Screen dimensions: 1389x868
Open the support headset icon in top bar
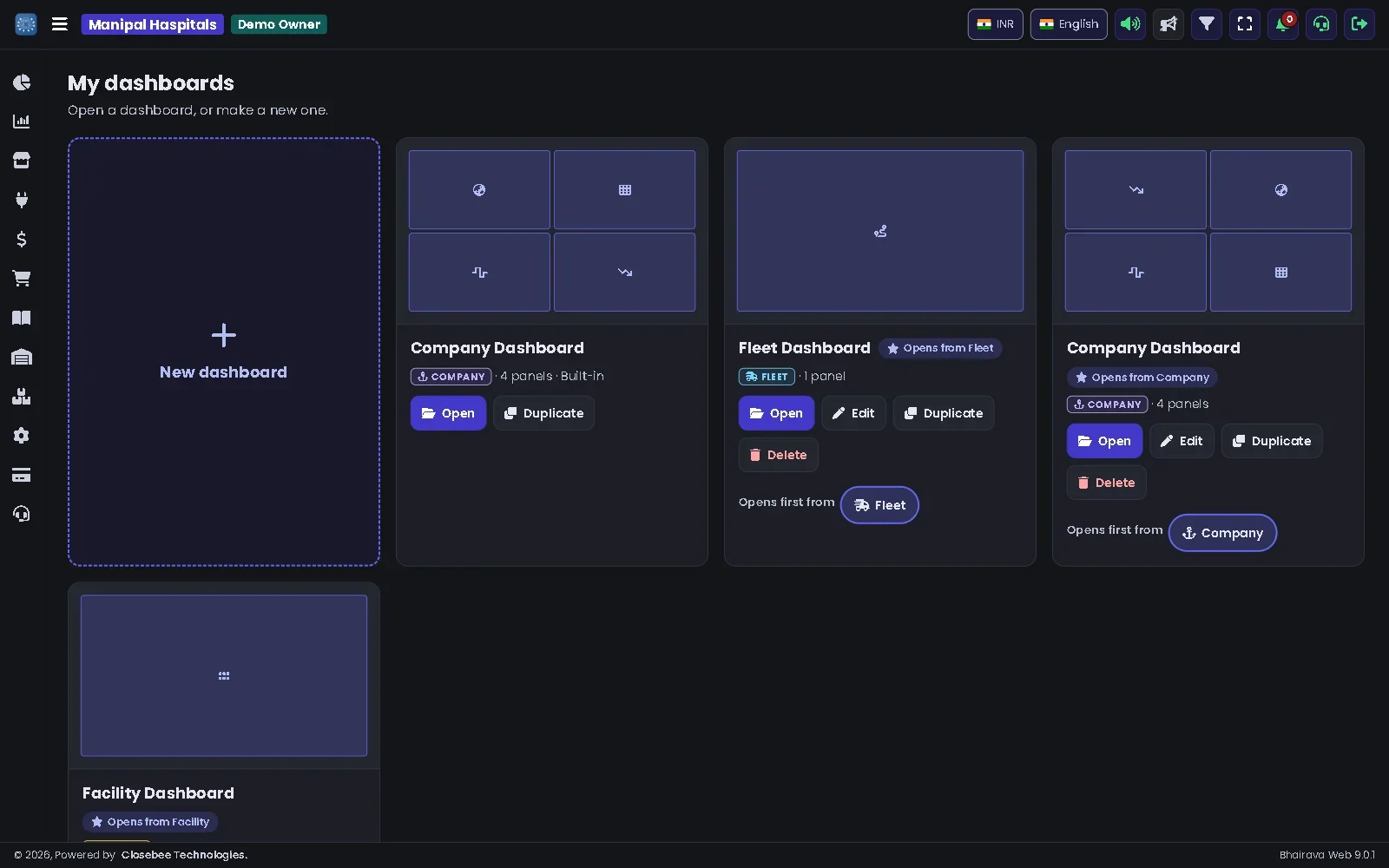point(1321,24)
